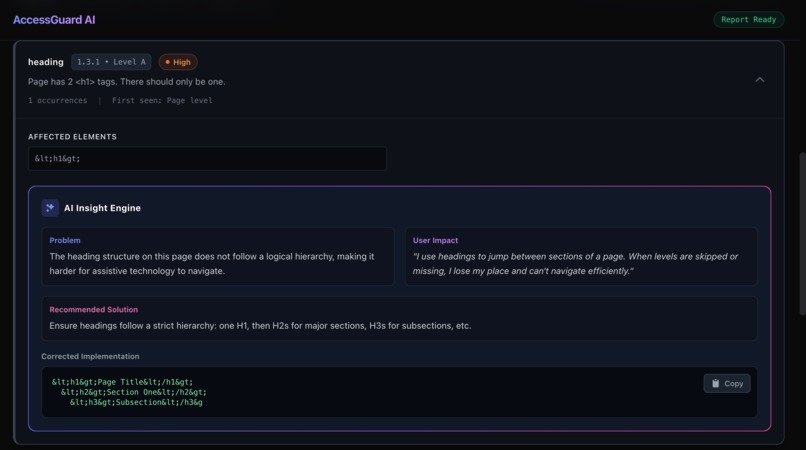Viewport: 806px width, 450px height.
Task: Collapse the heading issue card chevron
Action: (760, 80)
